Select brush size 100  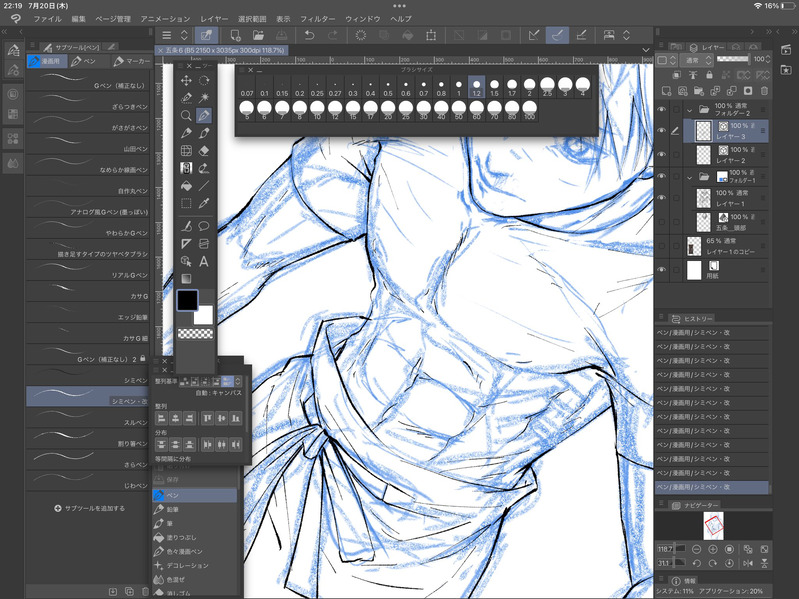(x=529, y=111)
